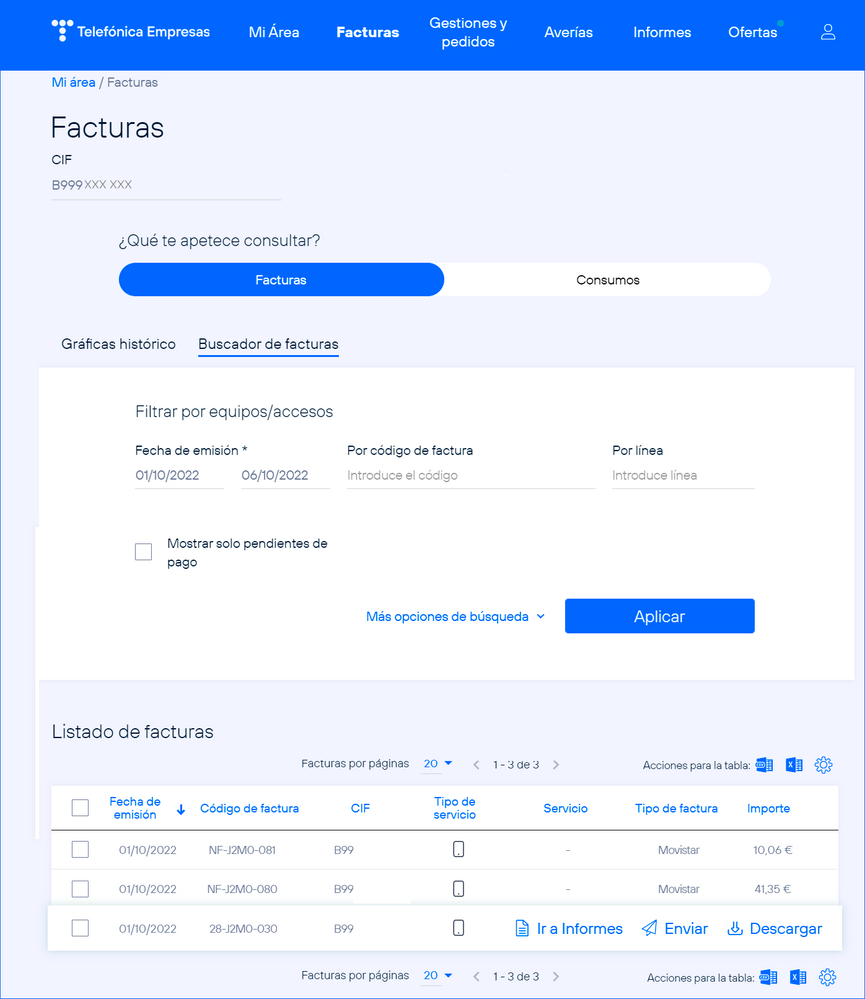Click Excel export icon above the table
Screen dimensions: 865x999
click(x=794, y=765)
